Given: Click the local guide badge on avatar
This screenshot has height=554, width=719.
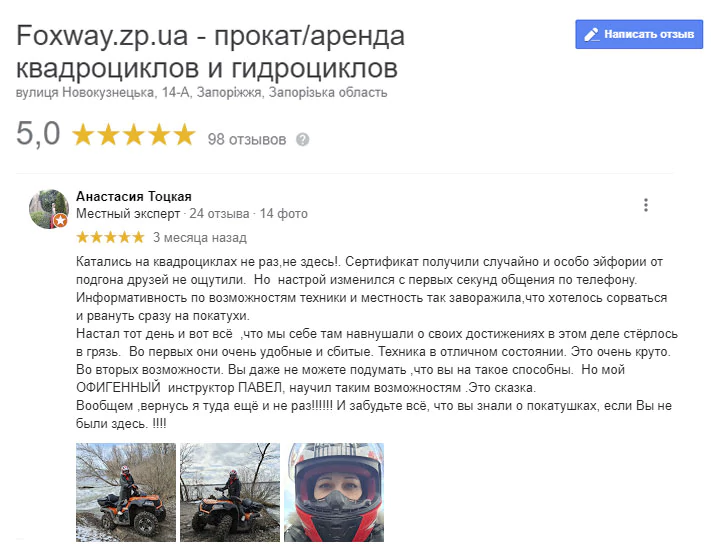Looking at the screenshot, I should pos(60,221).
